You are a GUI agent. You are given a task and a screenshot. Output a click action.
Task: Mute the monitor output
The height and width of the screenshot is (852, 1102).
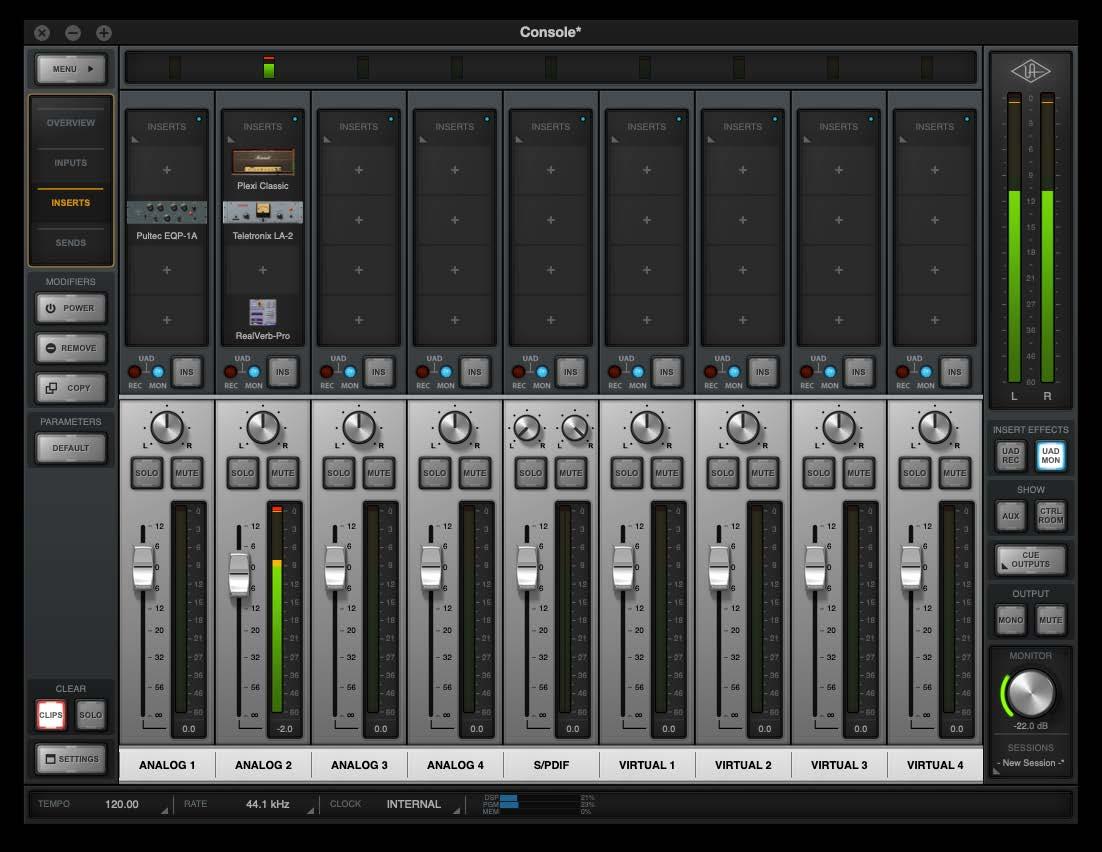coord(1051,620)
